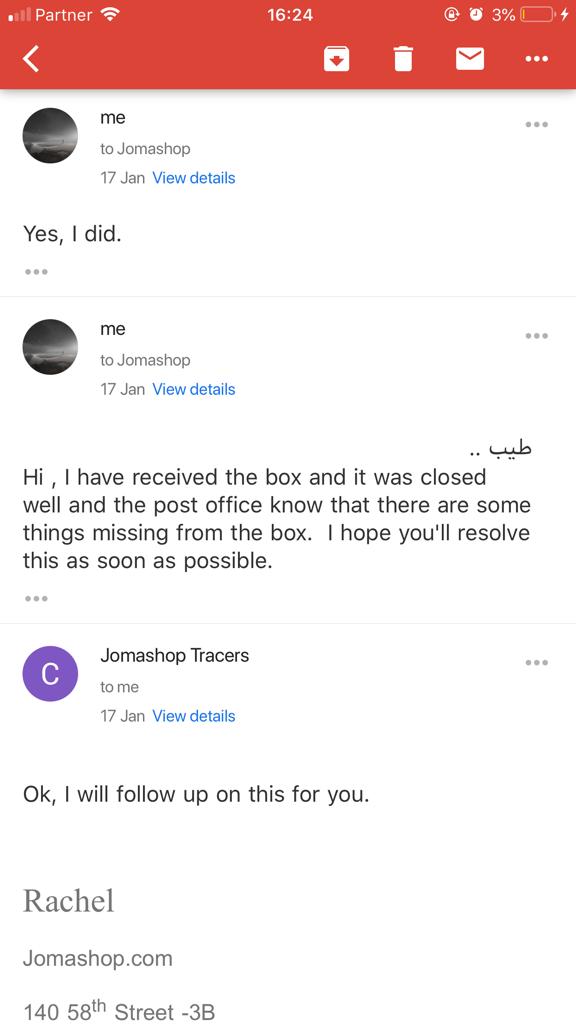
Task: Open the header overflow menu (three dots)
Action: point(537,59)
